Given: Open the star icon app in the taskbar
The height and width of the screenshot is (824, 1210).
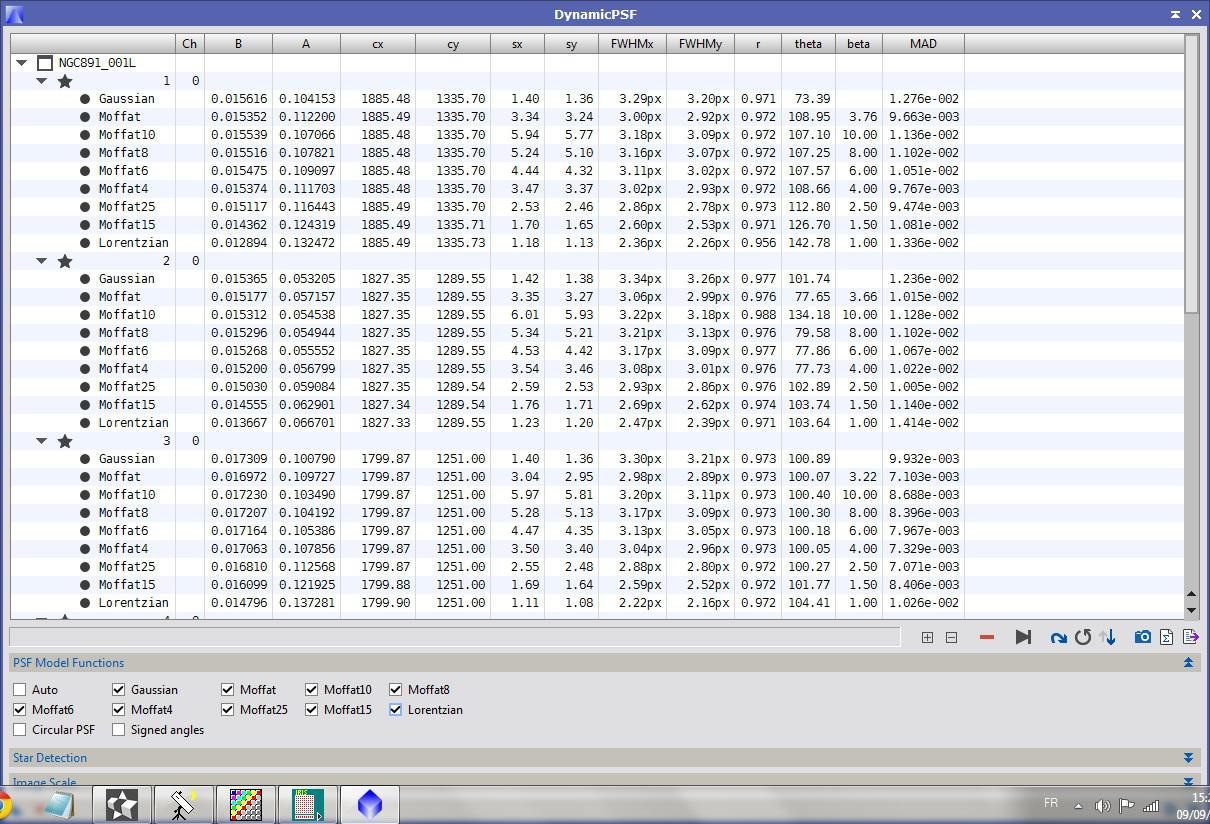Looking at the screenshot, I should click(122, 805).
